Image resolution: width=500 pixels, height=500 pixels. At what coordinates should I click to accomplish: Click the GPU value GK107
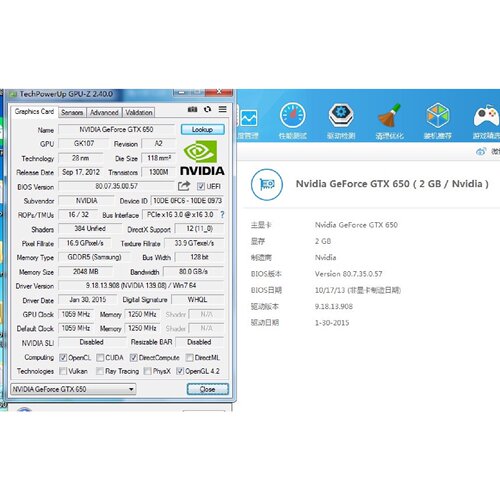[x=84, y=143]
